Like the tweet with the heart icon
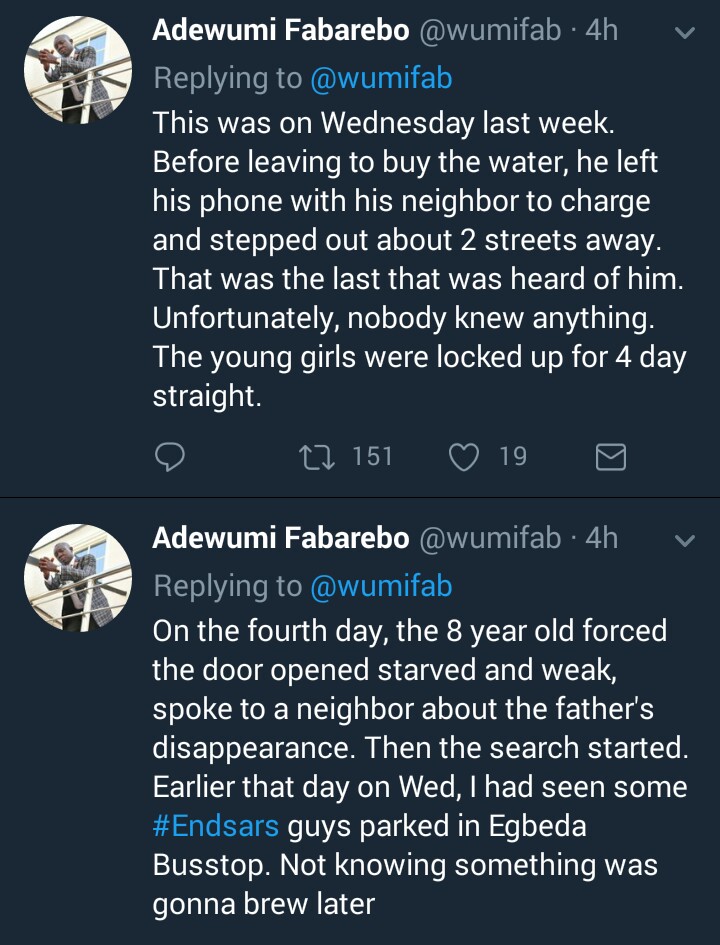720x945 pixels. [463, 457]
